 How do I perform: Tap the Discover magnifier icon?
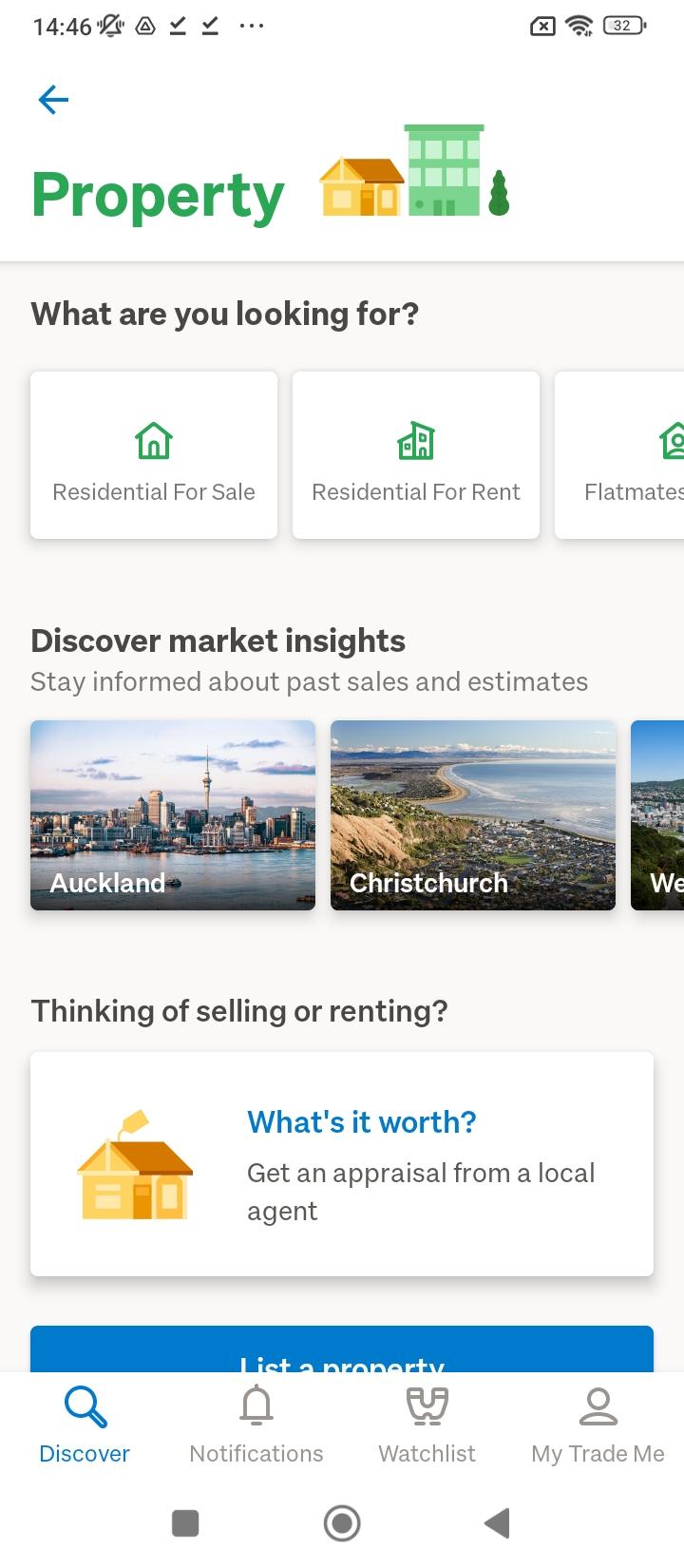click(85, 1406)
